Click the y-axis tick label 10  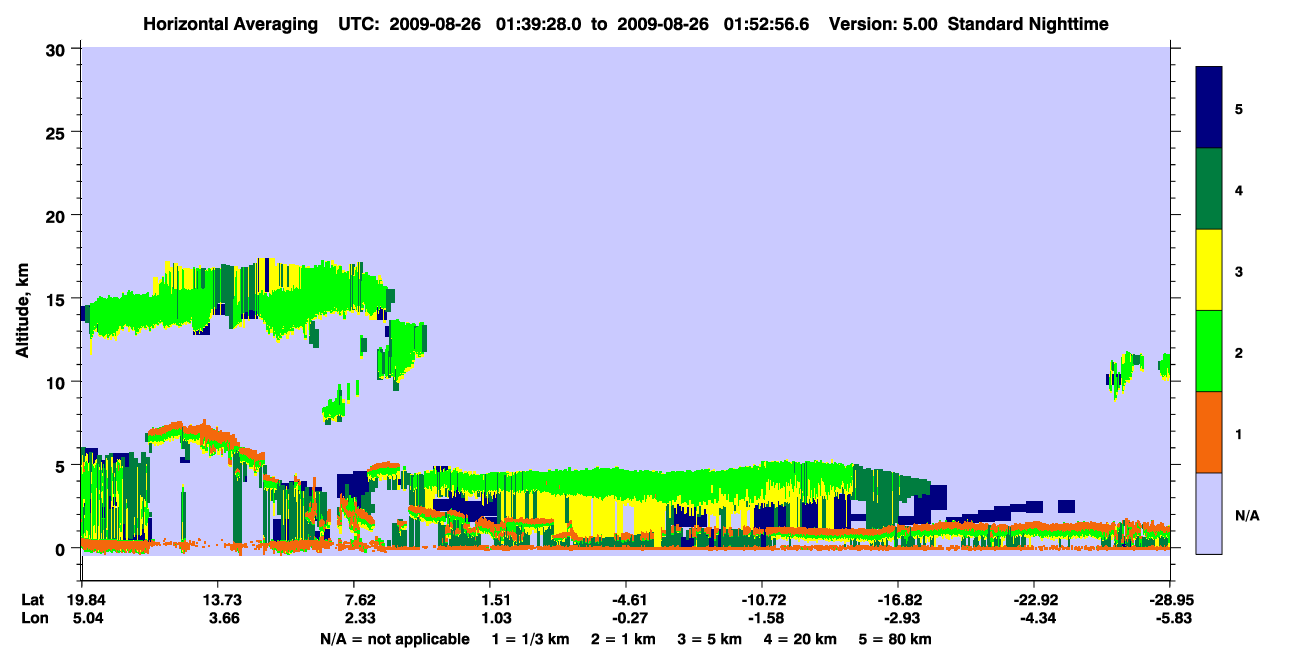pyautogui.click(x=58, y=382)
